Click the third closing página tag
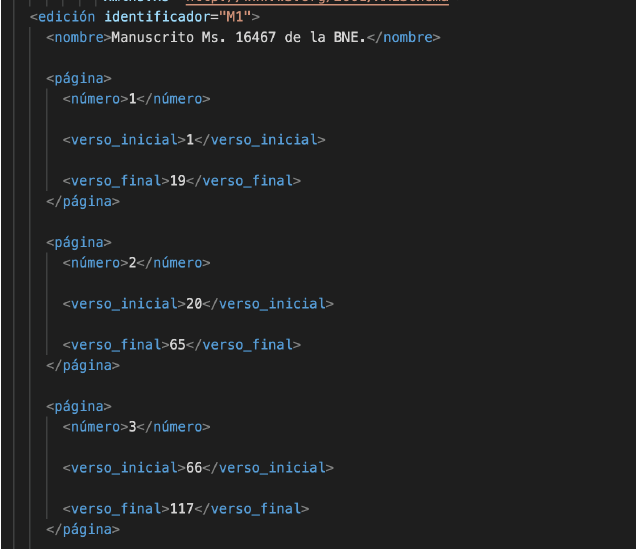 click(x=83, y=529)
